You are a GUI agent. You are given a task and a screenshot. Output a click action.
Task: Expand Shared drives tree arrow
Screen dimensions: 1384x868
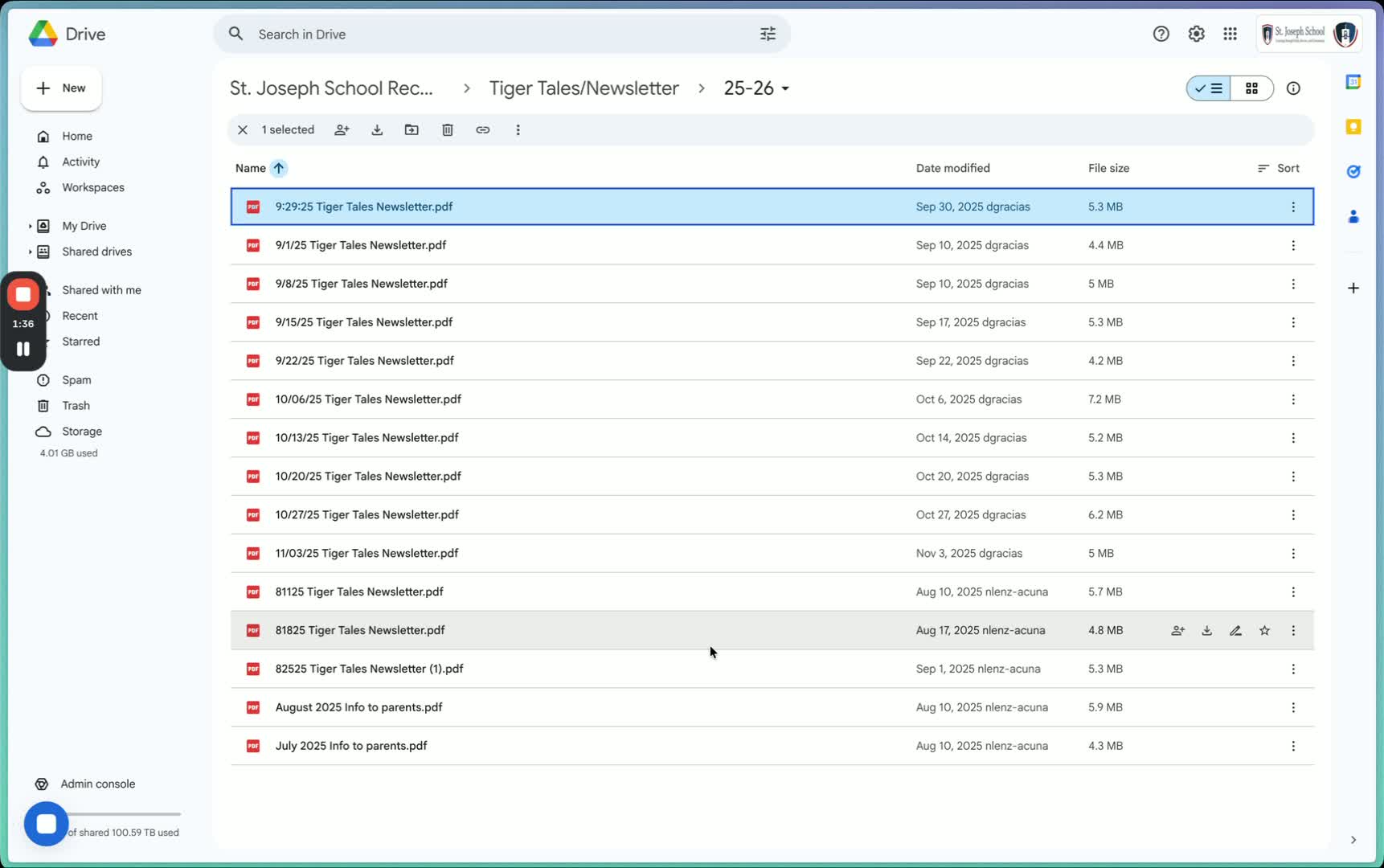[30, 252]
